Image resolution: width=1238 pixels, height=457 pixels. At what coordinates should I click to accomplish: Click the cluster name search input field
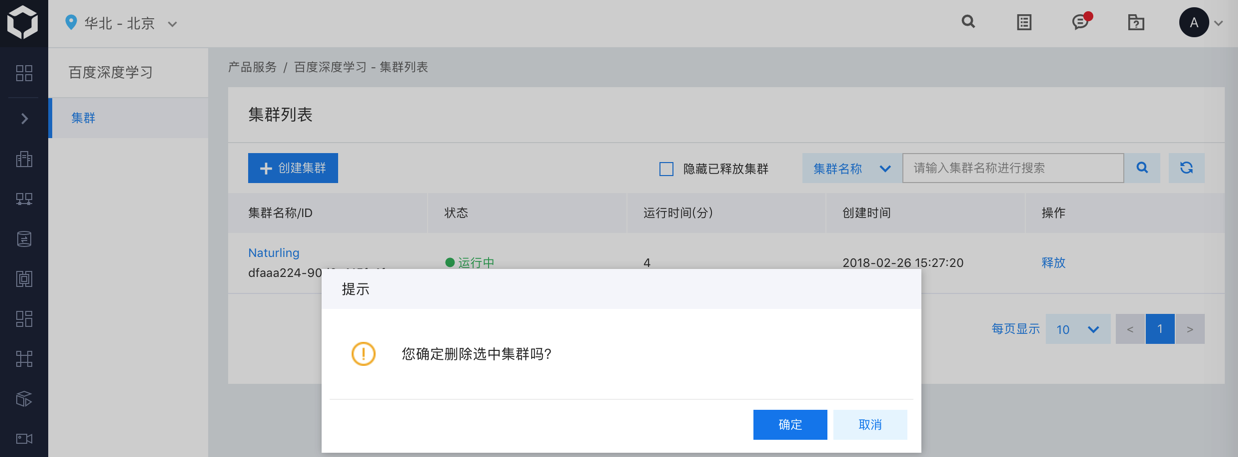(1012, 168)
